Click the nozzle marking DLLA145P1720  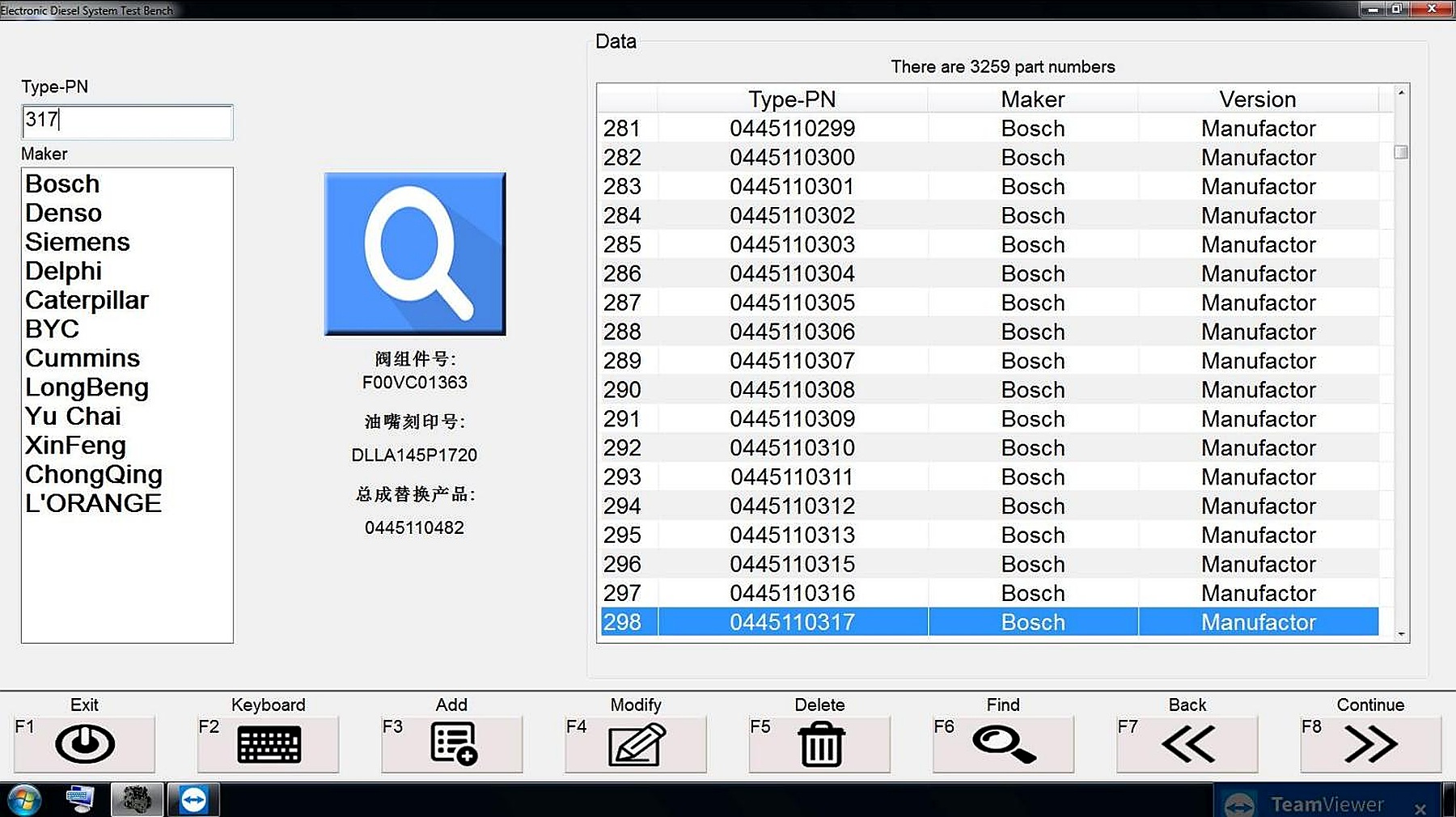[x=414, y=455]
